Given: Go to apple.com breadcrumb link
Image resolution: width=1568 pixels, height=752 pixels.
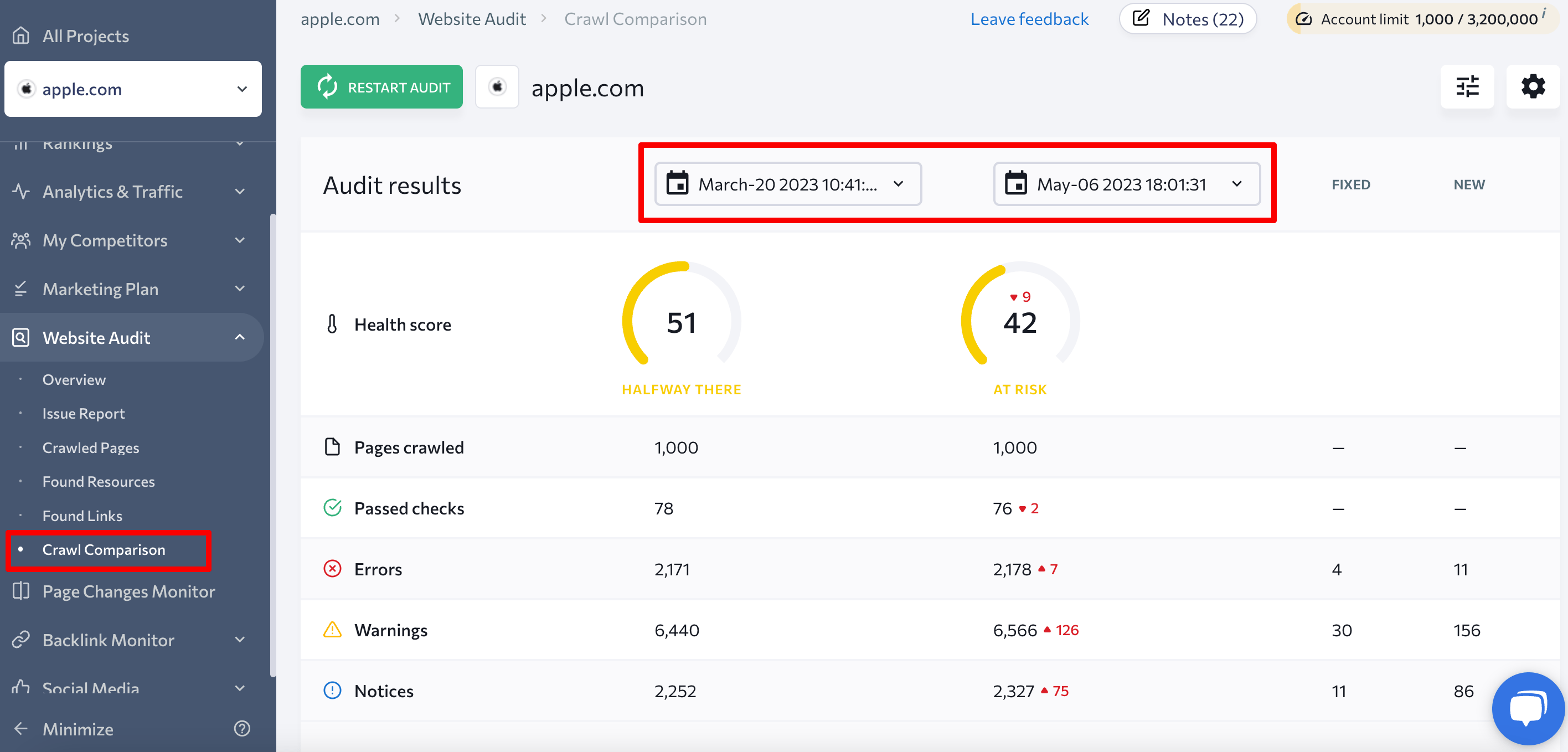Looking at the screenshot, I should coord(339,19).
